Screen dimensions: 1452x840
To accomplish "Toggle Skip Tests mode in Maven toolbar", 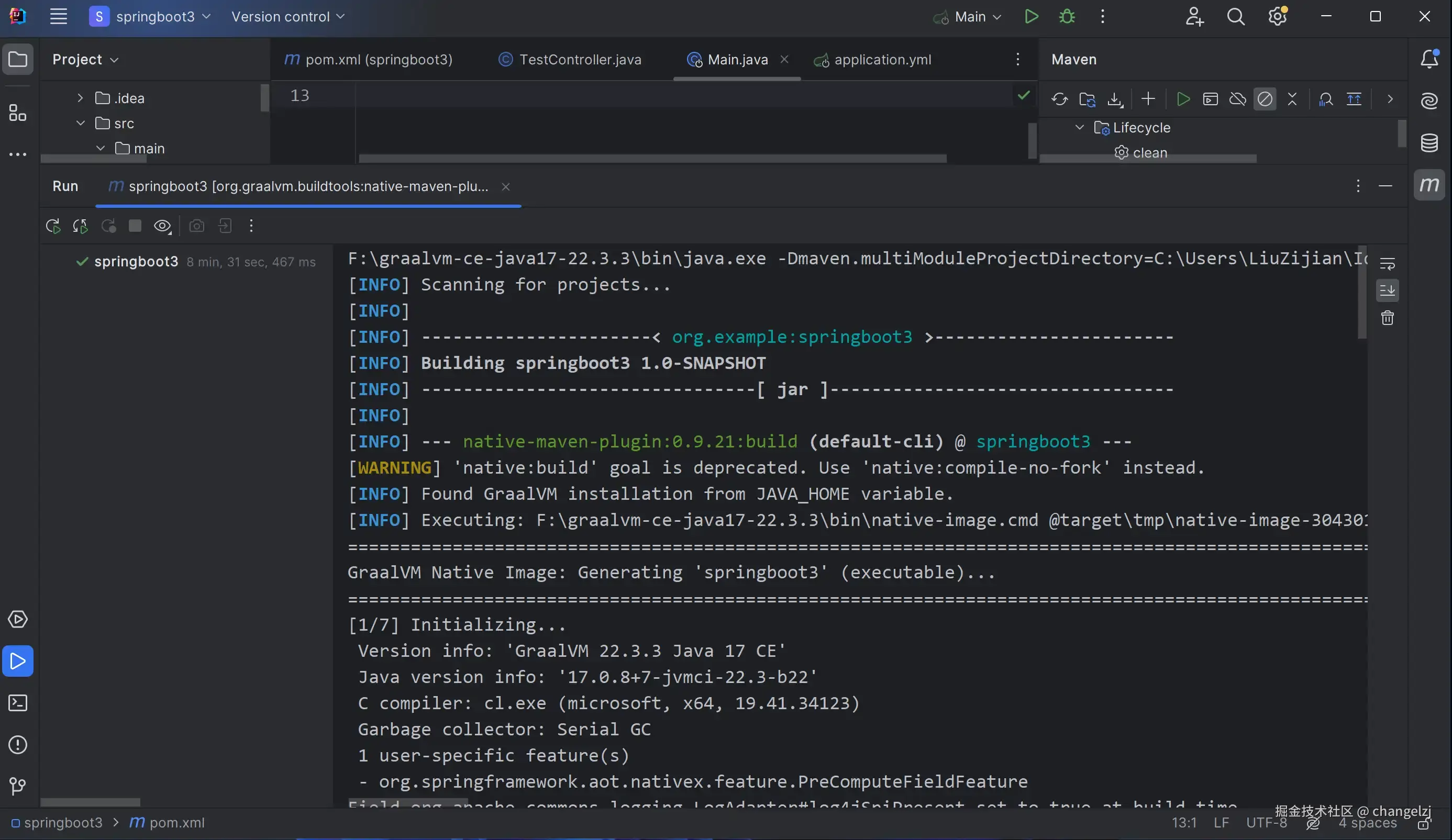I will (1265, 99).
